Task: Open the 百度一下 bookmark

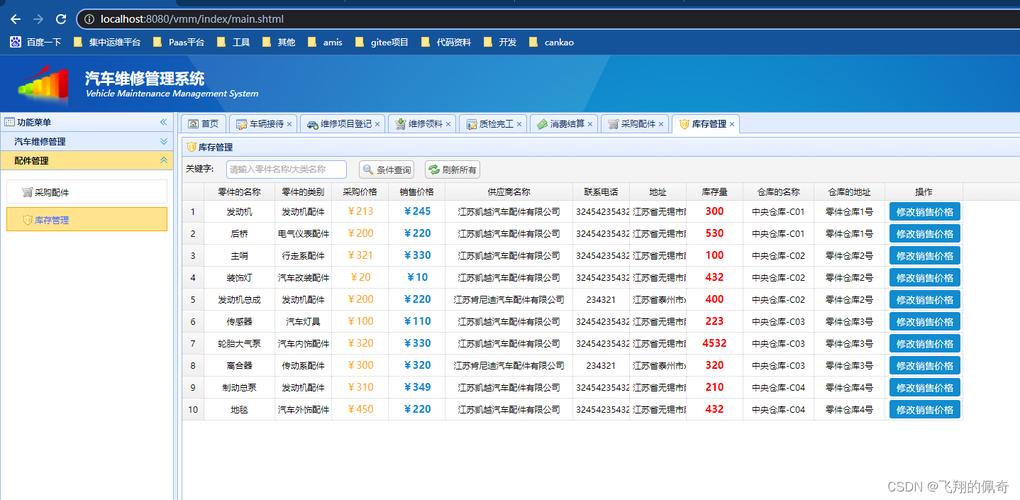Action: pyautogui.click(x=36, y=42)
